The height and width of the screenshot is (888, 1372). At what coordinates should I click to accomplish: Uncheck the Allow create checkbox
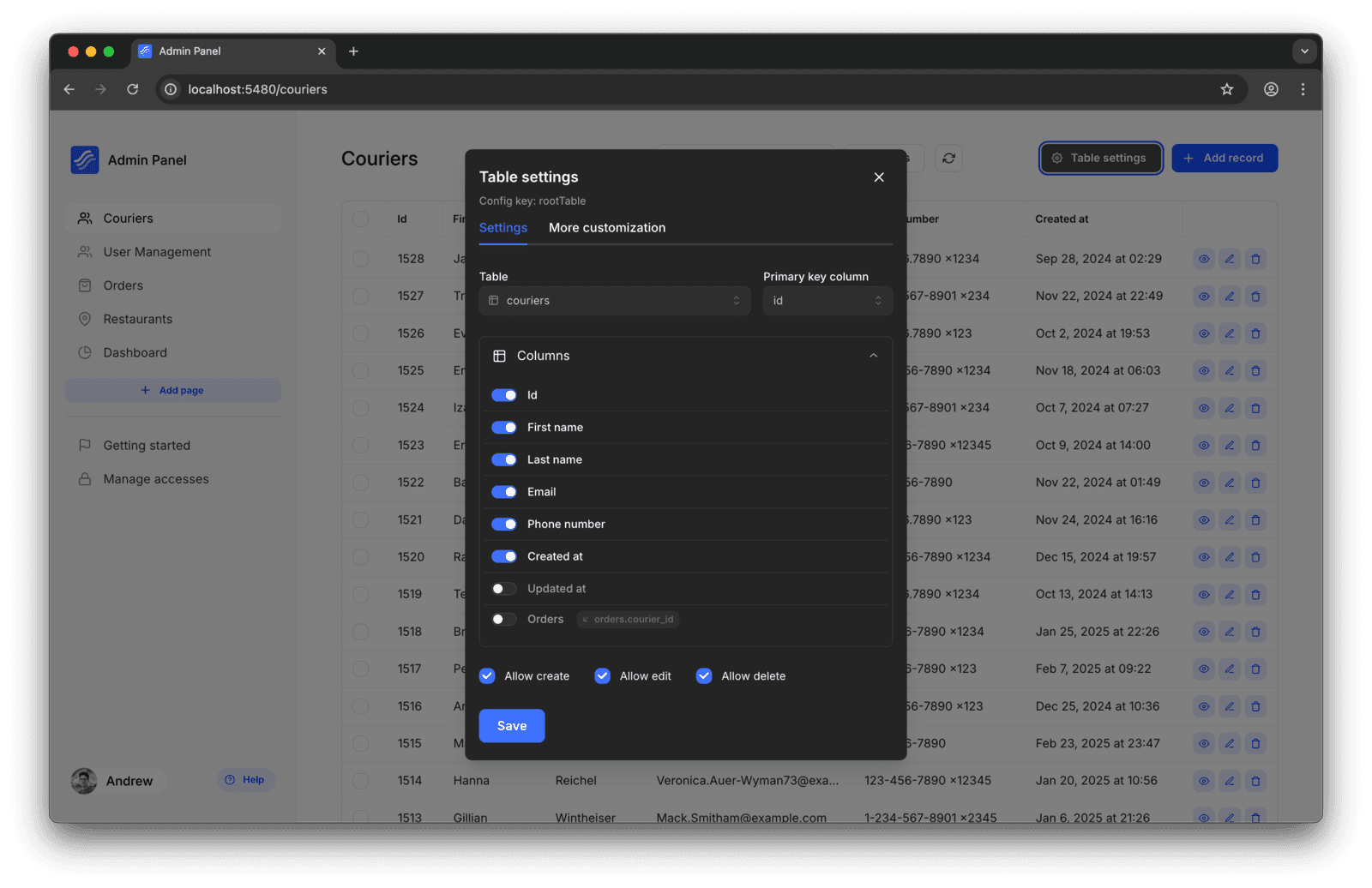tap(487, 676)
